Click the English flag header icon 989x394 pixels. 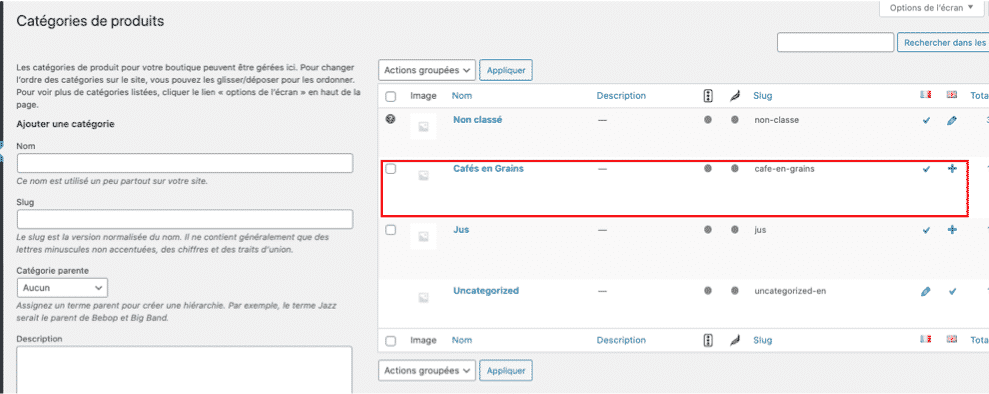(952, 95)
